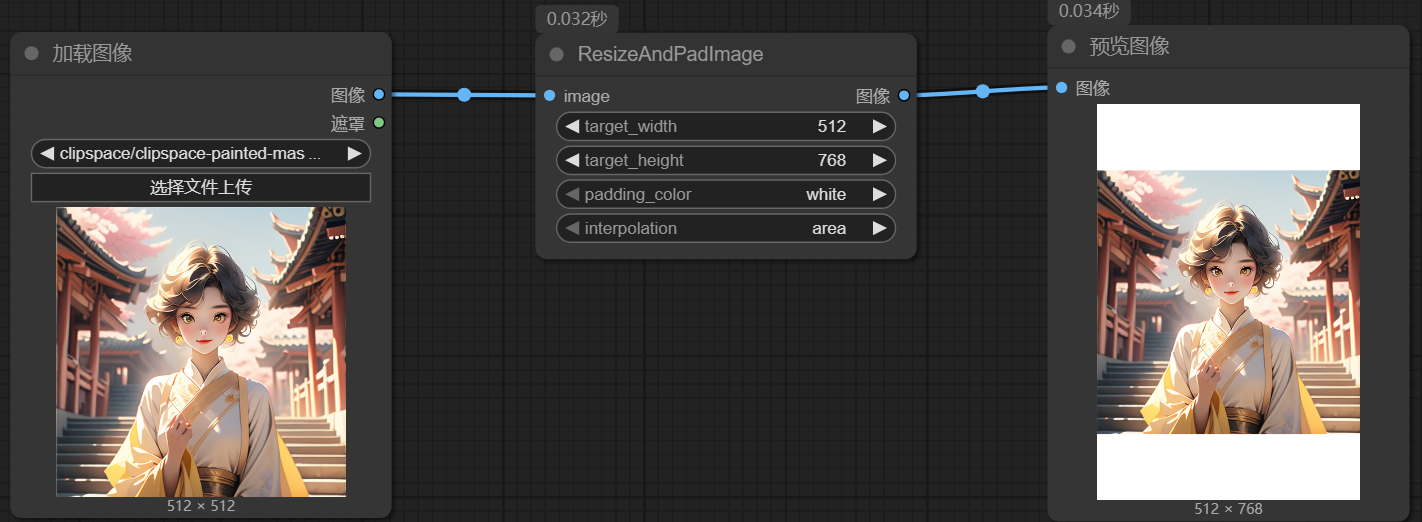Click the 图像 input port on 预览图像 node
Viewport: 1422px width, 522px height.
(1061, 88)
